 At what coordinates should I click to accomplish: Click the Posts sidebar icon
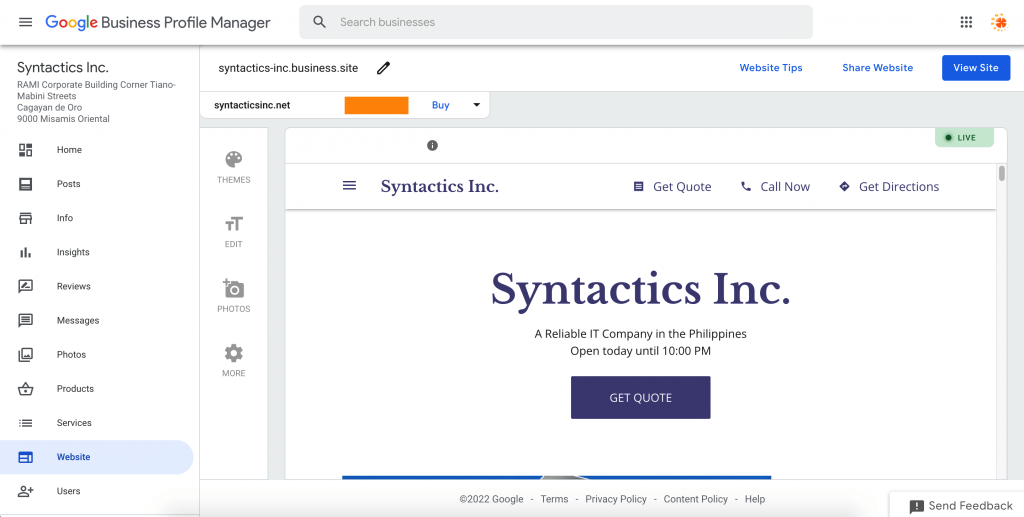(25, 184)
